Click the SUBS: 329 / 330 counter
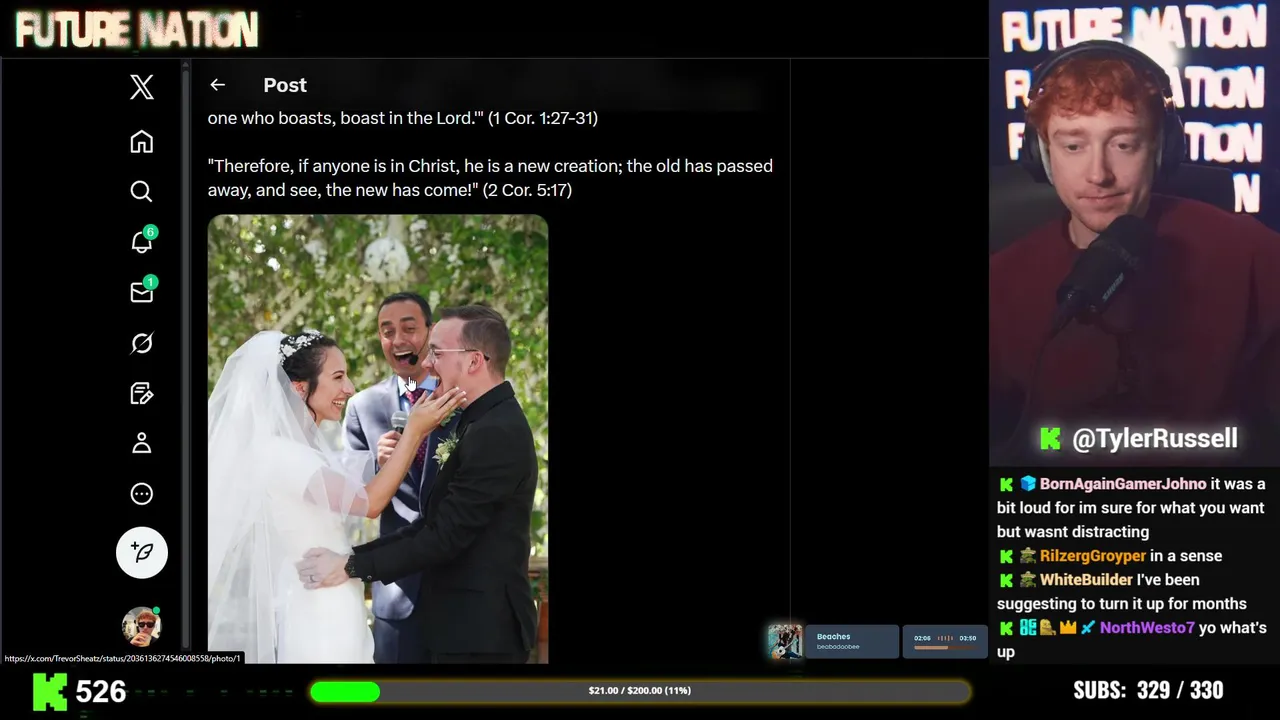1280x720 pixels. tap(1148, 690)
